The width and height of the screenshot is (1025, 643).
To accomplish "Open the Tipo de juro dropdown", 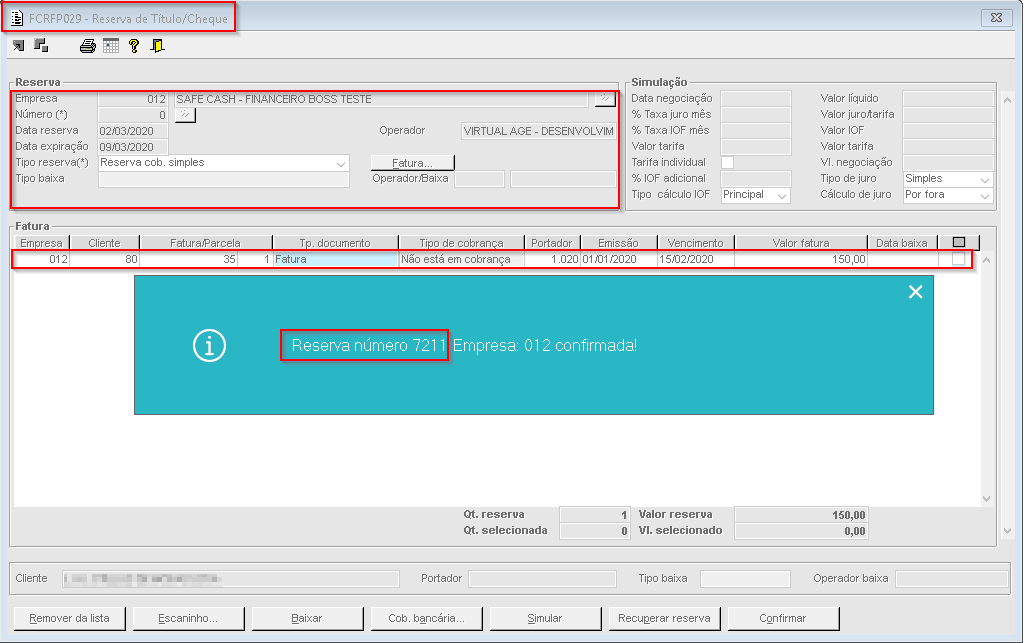I will [985, 179].
